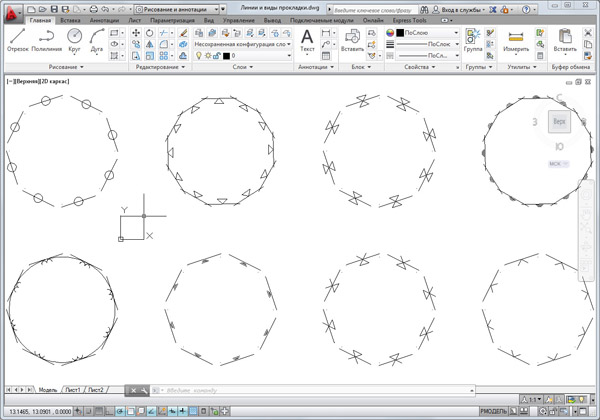Select the Отрезок line tool

18,38
